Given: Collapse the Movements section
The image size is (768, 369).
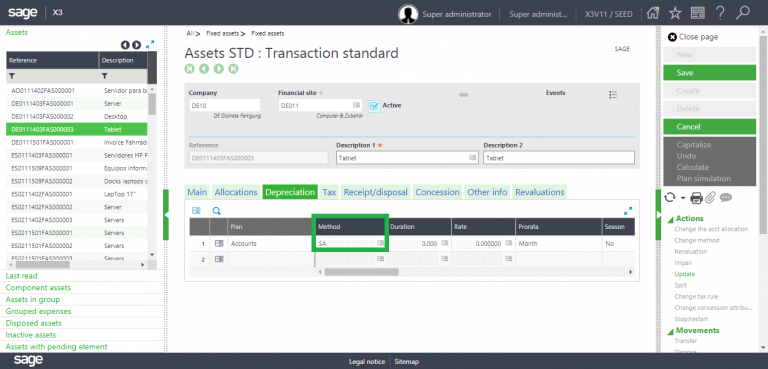Looking at the screenshot, I should tap(671, 331).
